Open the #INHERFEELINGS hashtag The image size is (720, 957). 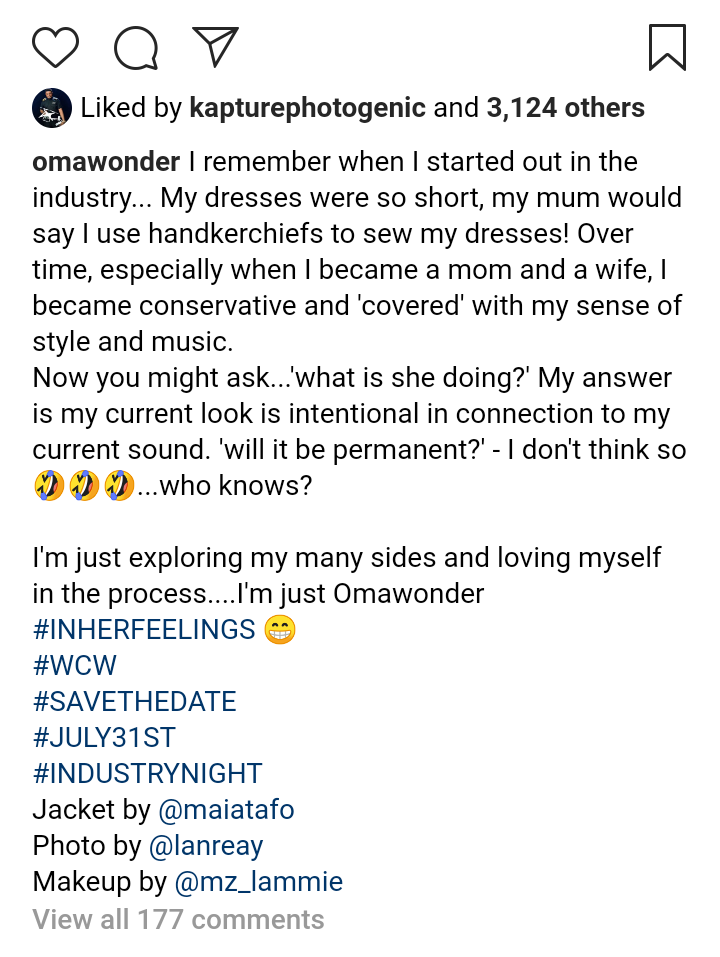pyautogui.click(x=144, y=629)
